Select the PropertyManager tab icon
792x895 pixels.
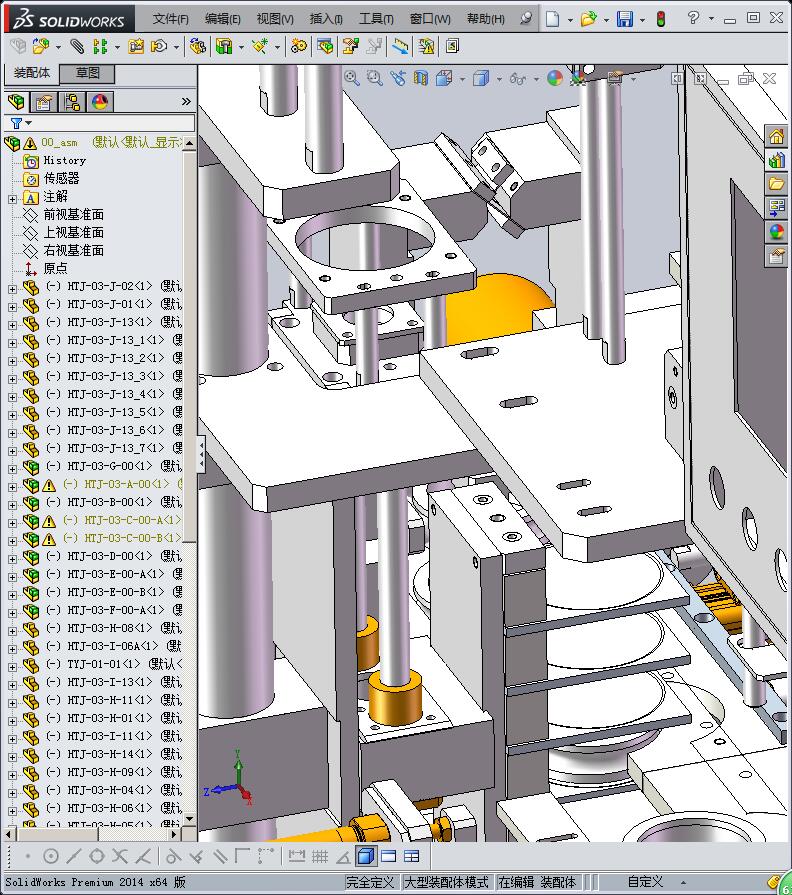pos(44,102)
